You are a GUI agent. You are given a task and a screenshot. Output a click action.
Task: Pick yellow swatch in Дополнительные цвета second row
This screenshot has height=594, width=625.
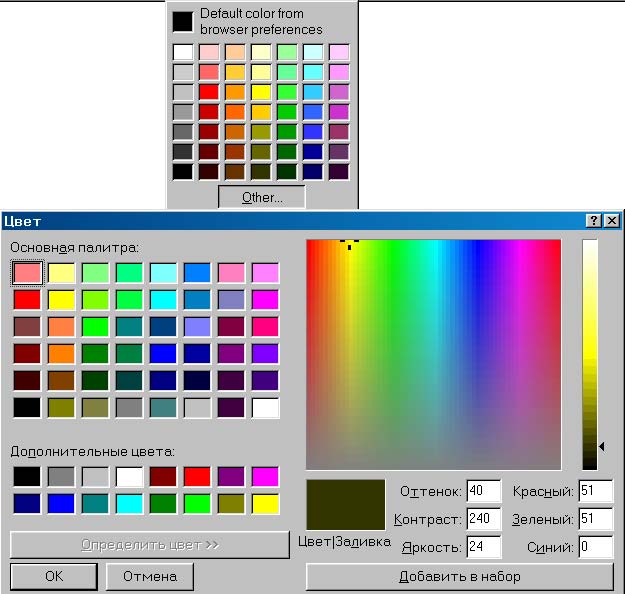(x=265, y=503)
